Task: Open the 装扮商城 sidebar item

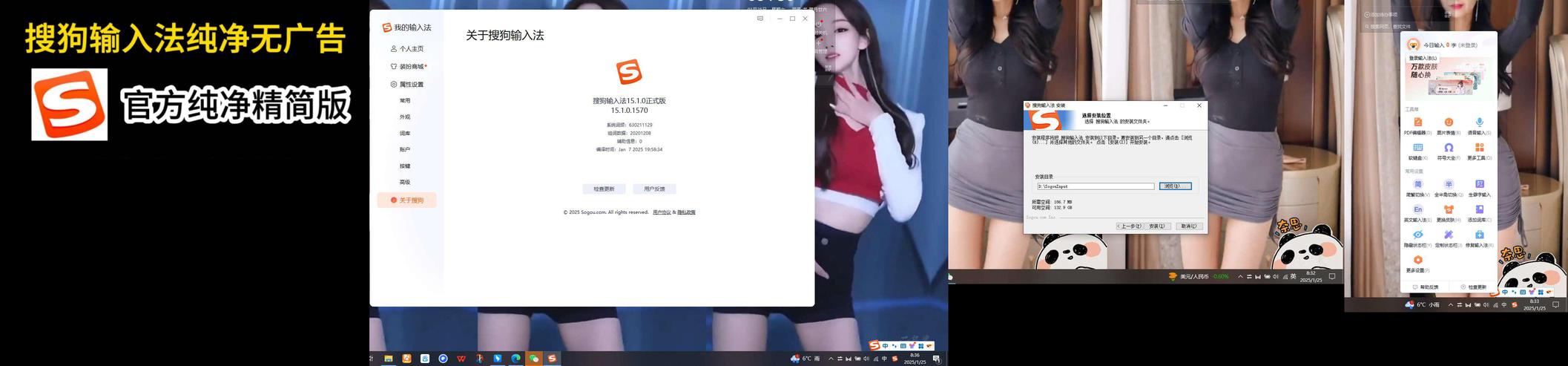Action: click(411, 67)
